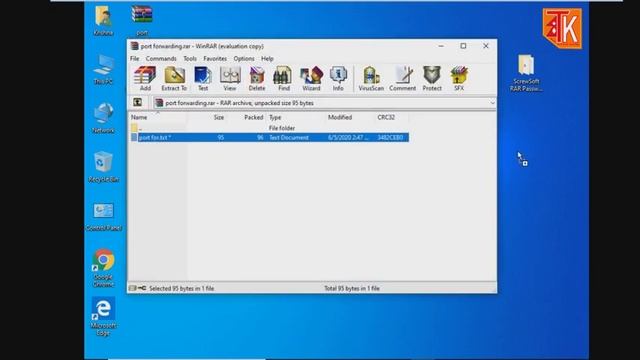Run the Test archive tool

click(x=203, y=78)
